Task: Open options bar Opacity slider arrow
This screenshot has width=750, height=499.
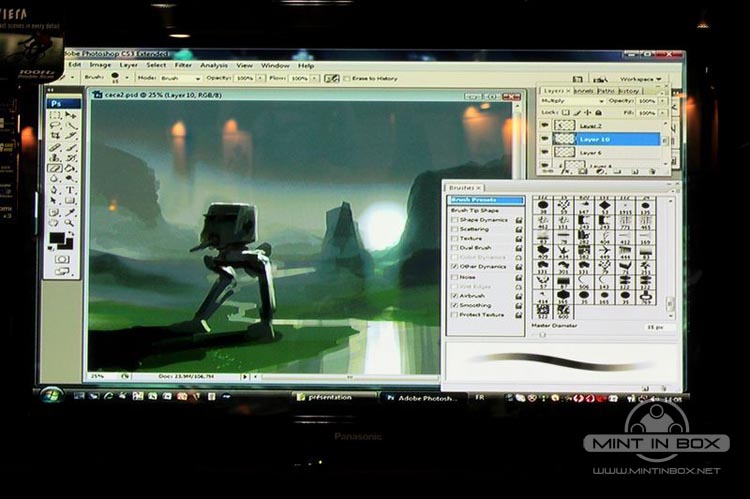Action: tap(260, 78)
